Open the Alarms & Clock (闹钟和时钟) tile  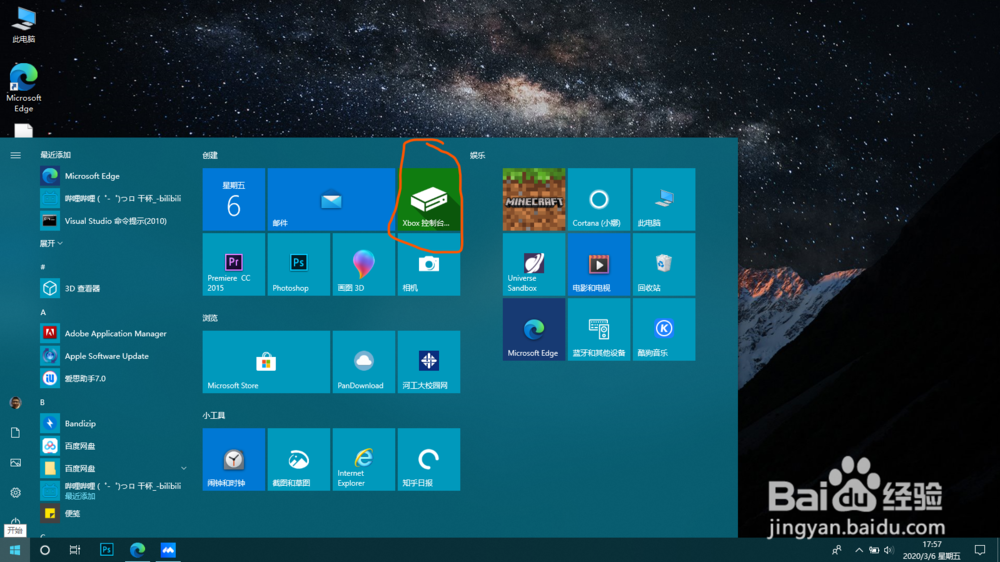pyautogui.click(x=233, y=459)
